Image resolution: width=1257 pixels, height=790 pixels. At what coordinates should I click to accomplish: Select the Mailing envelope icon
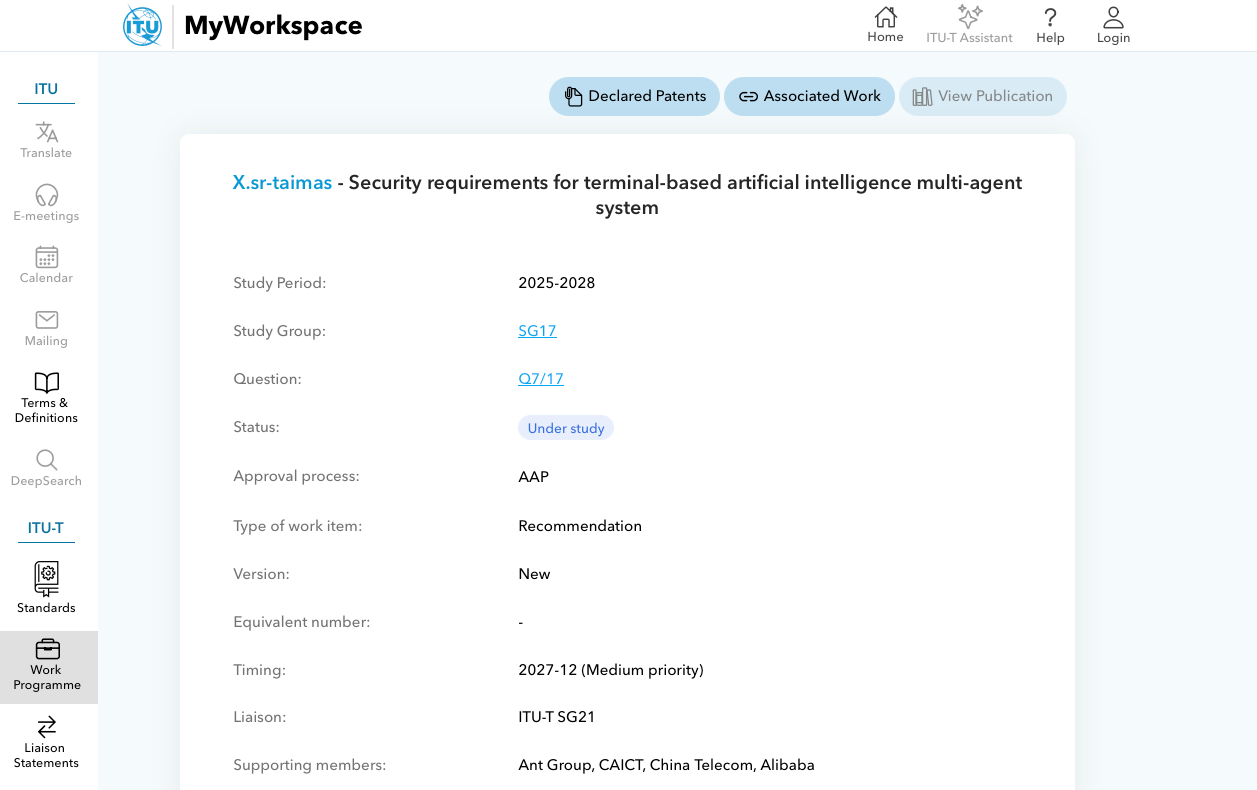tap(46, 320)
